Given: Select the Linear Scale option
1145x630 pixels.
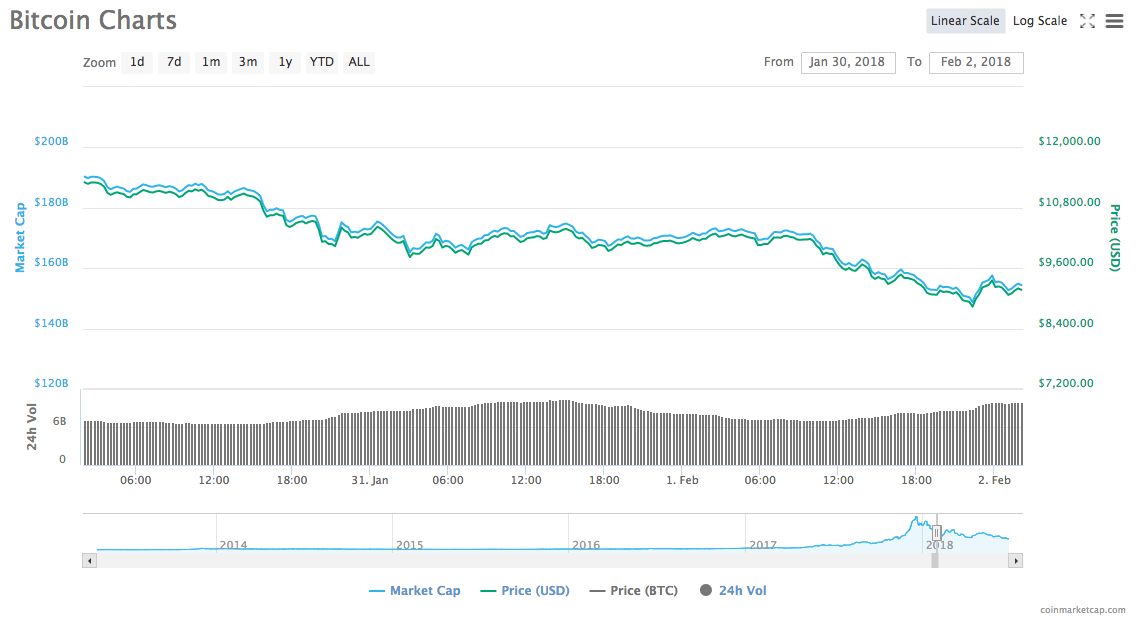Looking at the screenshot, I should coord(965,20).
